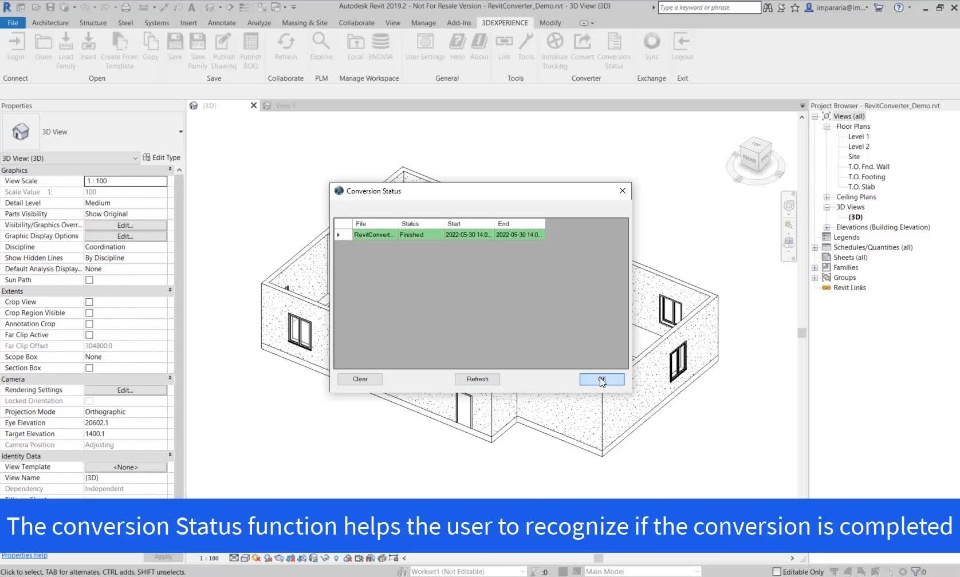Viewport: 960px width, 577px height.
Task: Click the Initialize Tracking icon
Action: pyautogui.click(x=555, y=50)
